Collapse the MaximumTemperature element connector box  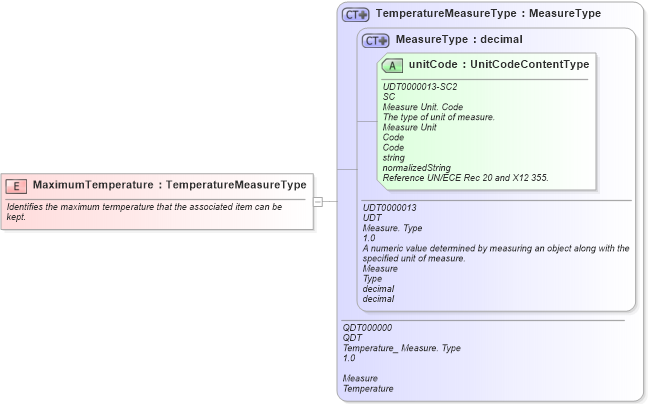click(x=318, y=202)
